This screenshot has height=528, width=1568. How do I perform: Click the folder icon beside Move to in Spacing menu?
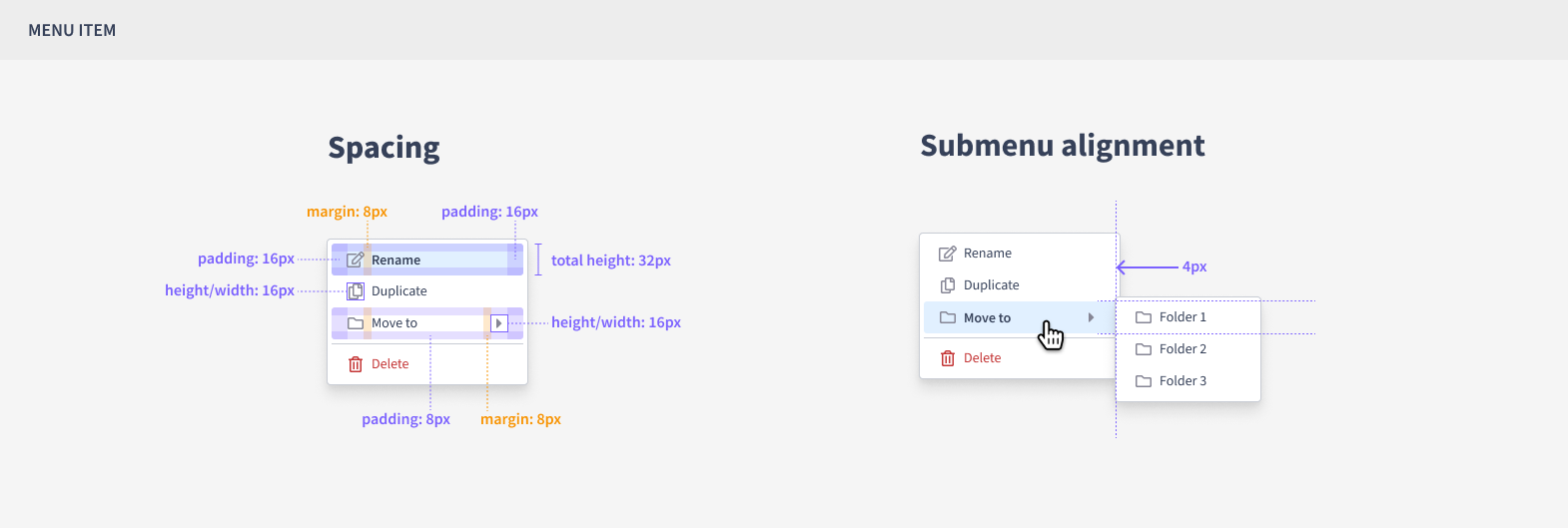[356, 323]
